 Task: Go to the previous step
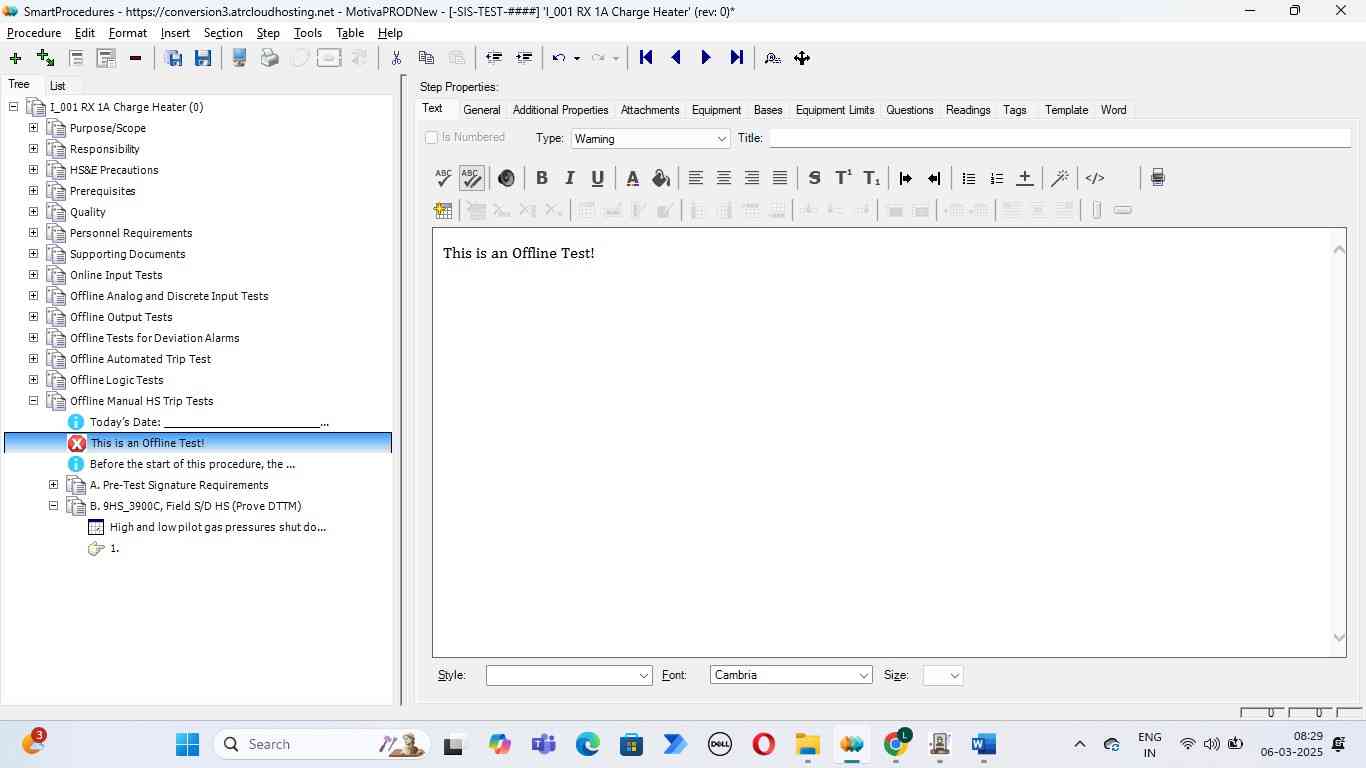coord(676,58)
